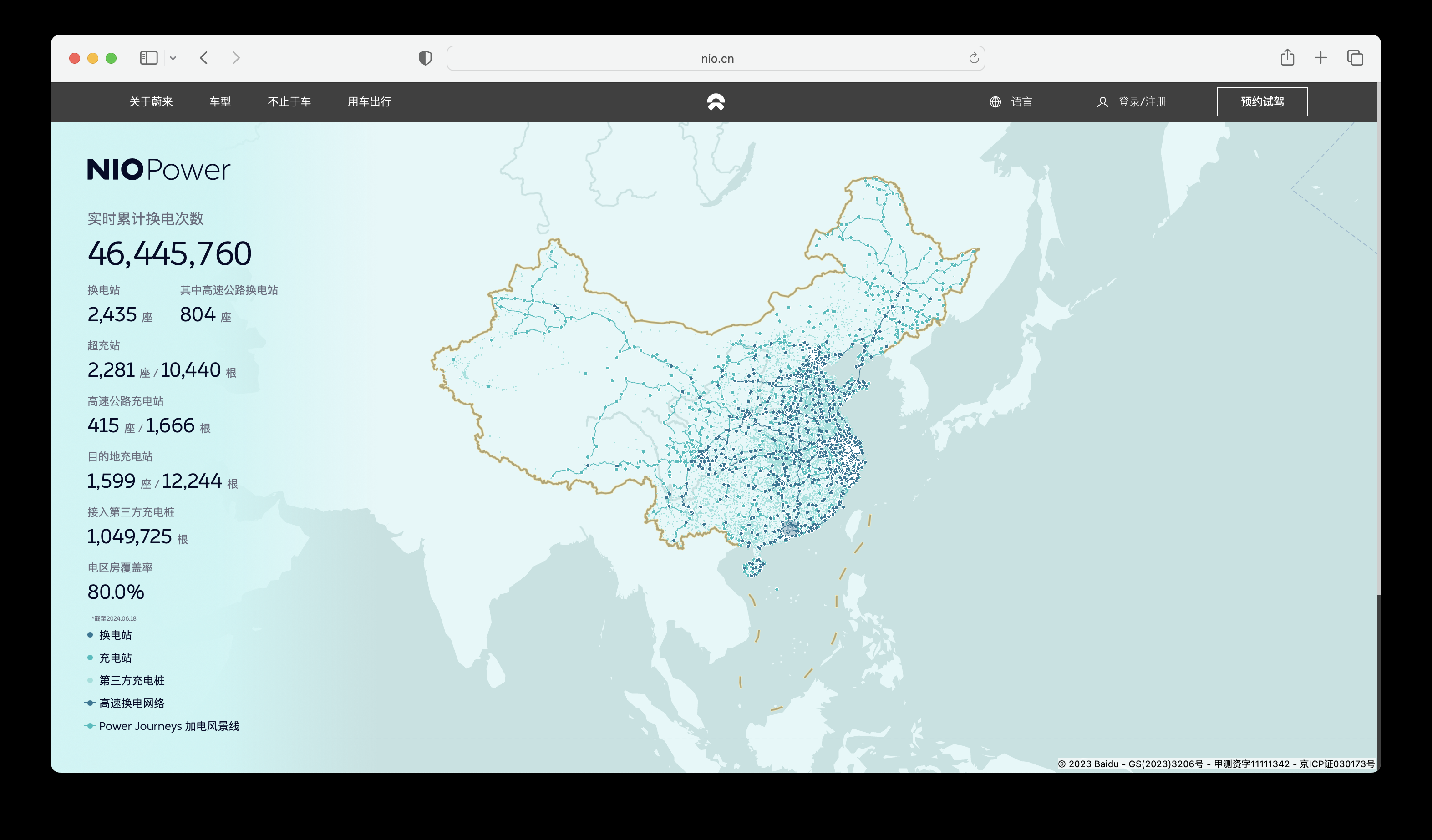Open the sidebar options chevron dropdown

[173, 58]
